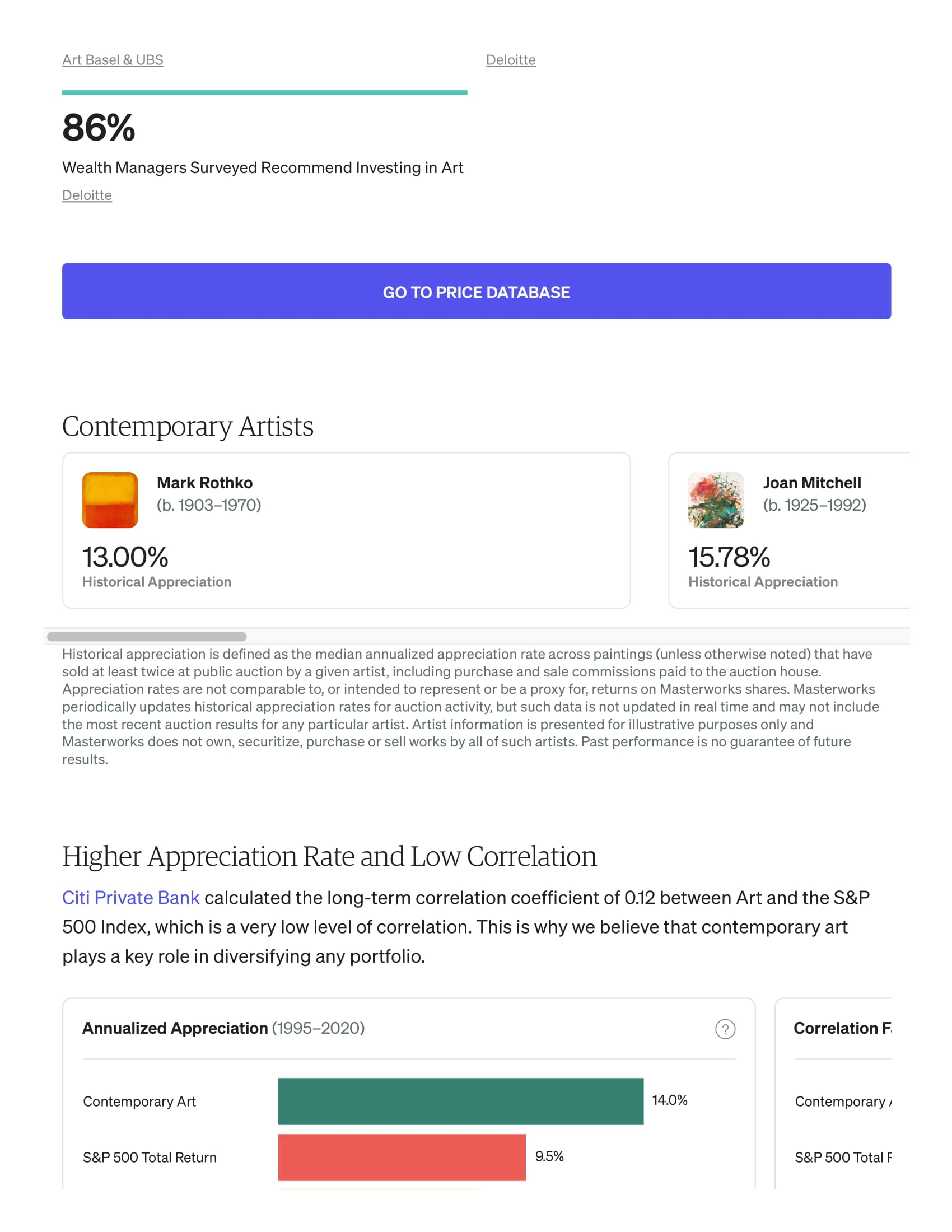Open Joan Mitchell's abstract painting thumbnail
This screenshot has height=1232, width=952.
(x=716, y=500)
